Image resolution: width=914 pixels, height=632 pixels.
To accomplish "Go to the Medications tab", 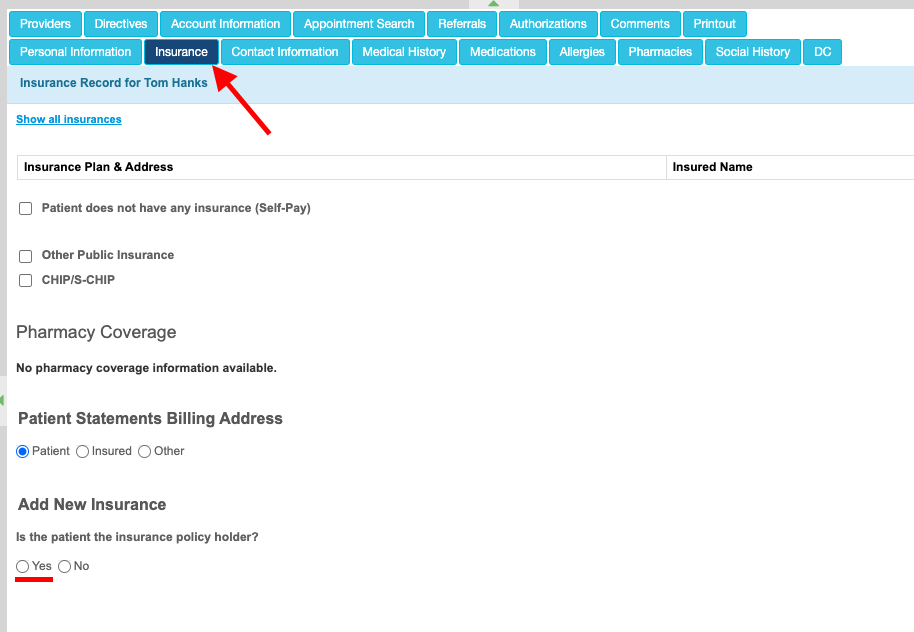I will click(503, 52).
